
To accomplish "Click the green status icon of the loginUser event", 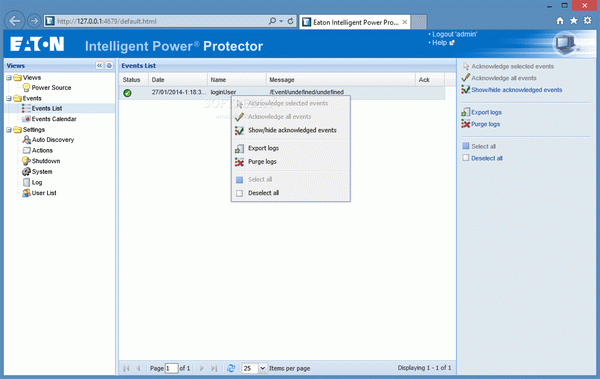I will 127,93.
